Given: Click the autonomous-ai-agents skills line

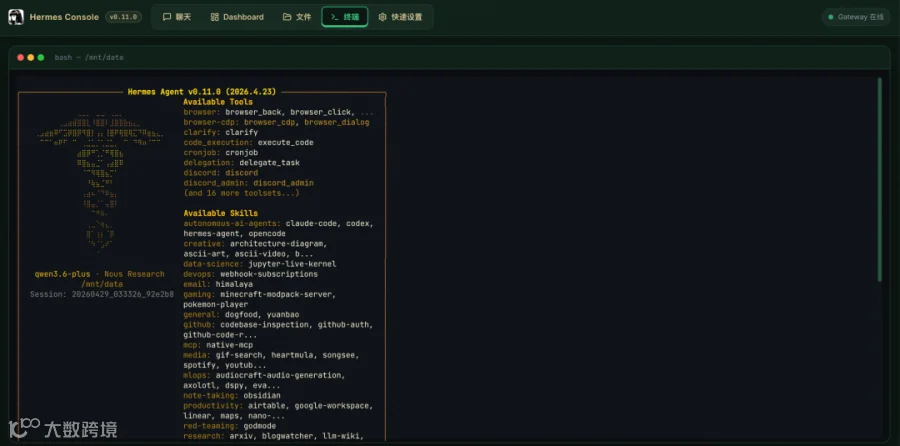Looking at the screenshot, I should [278, 223].
